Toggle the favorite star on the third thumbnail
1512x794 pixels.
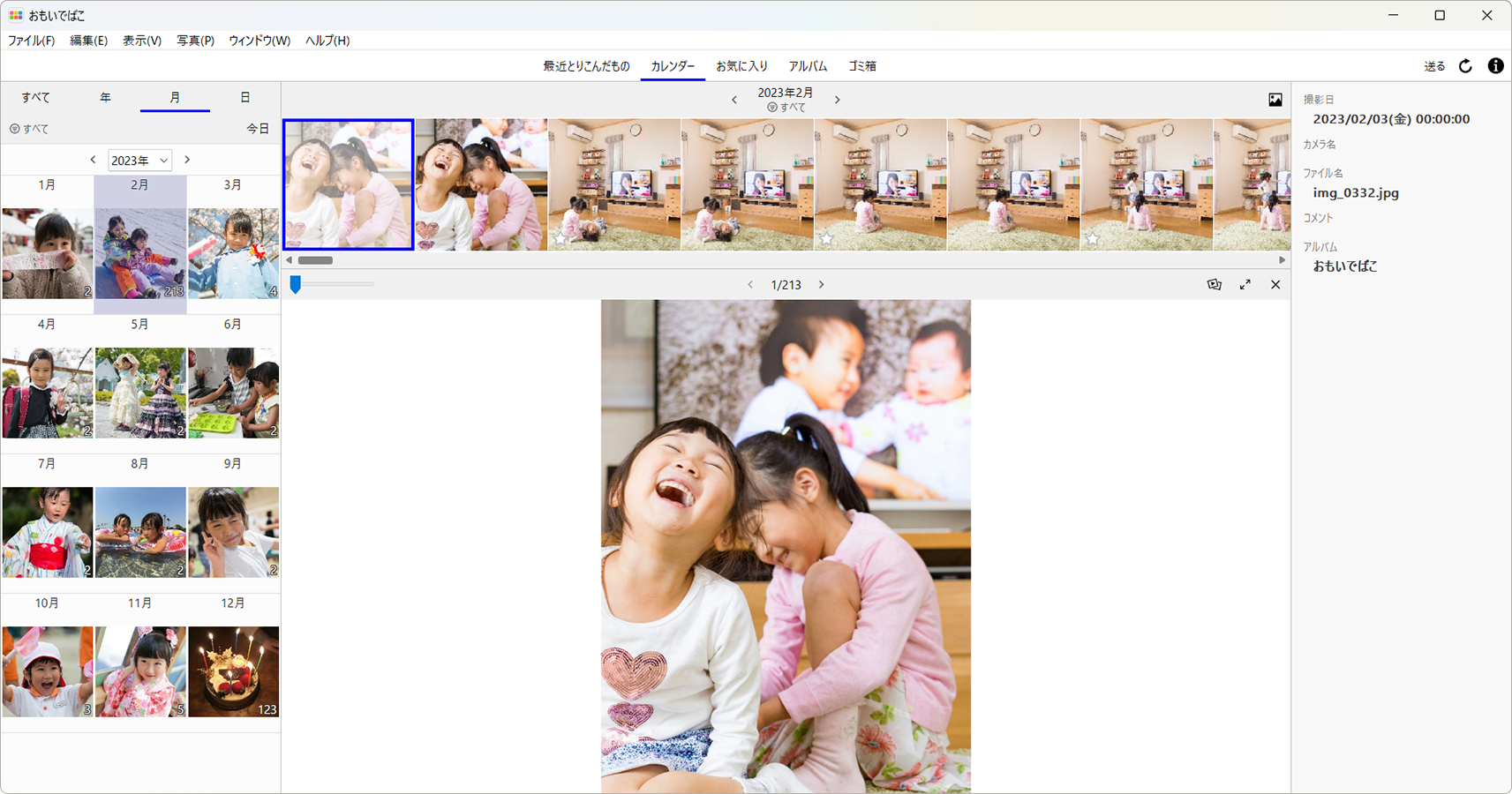(560, 238)
